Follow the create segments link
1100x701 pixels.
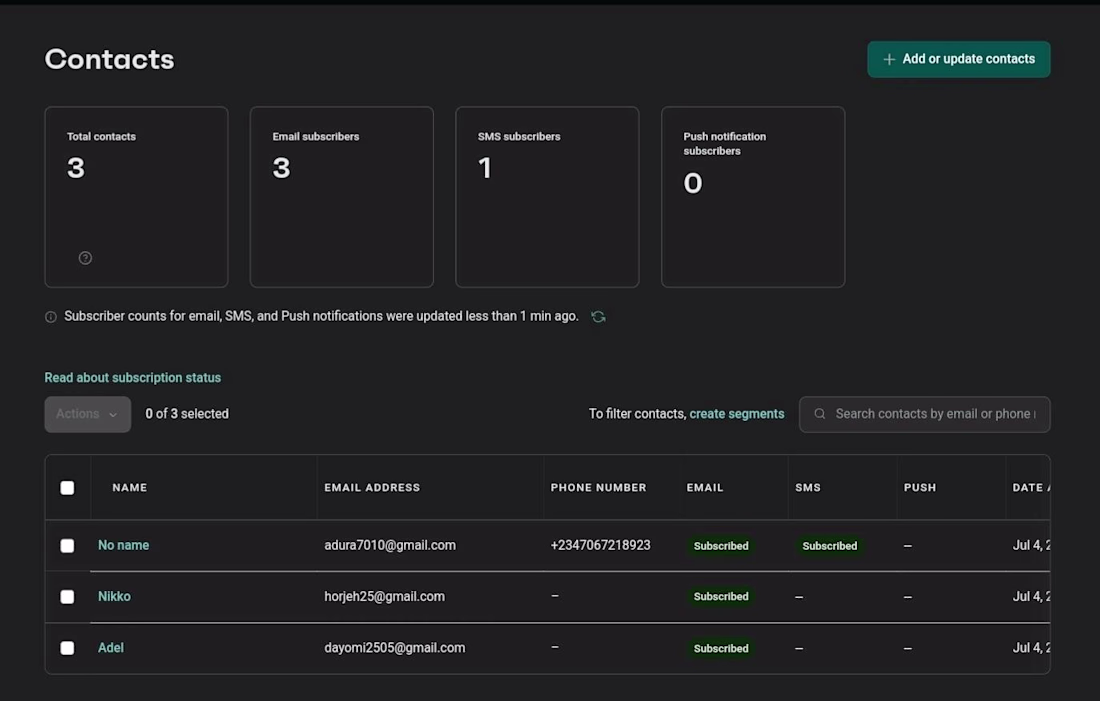(736, 414)
